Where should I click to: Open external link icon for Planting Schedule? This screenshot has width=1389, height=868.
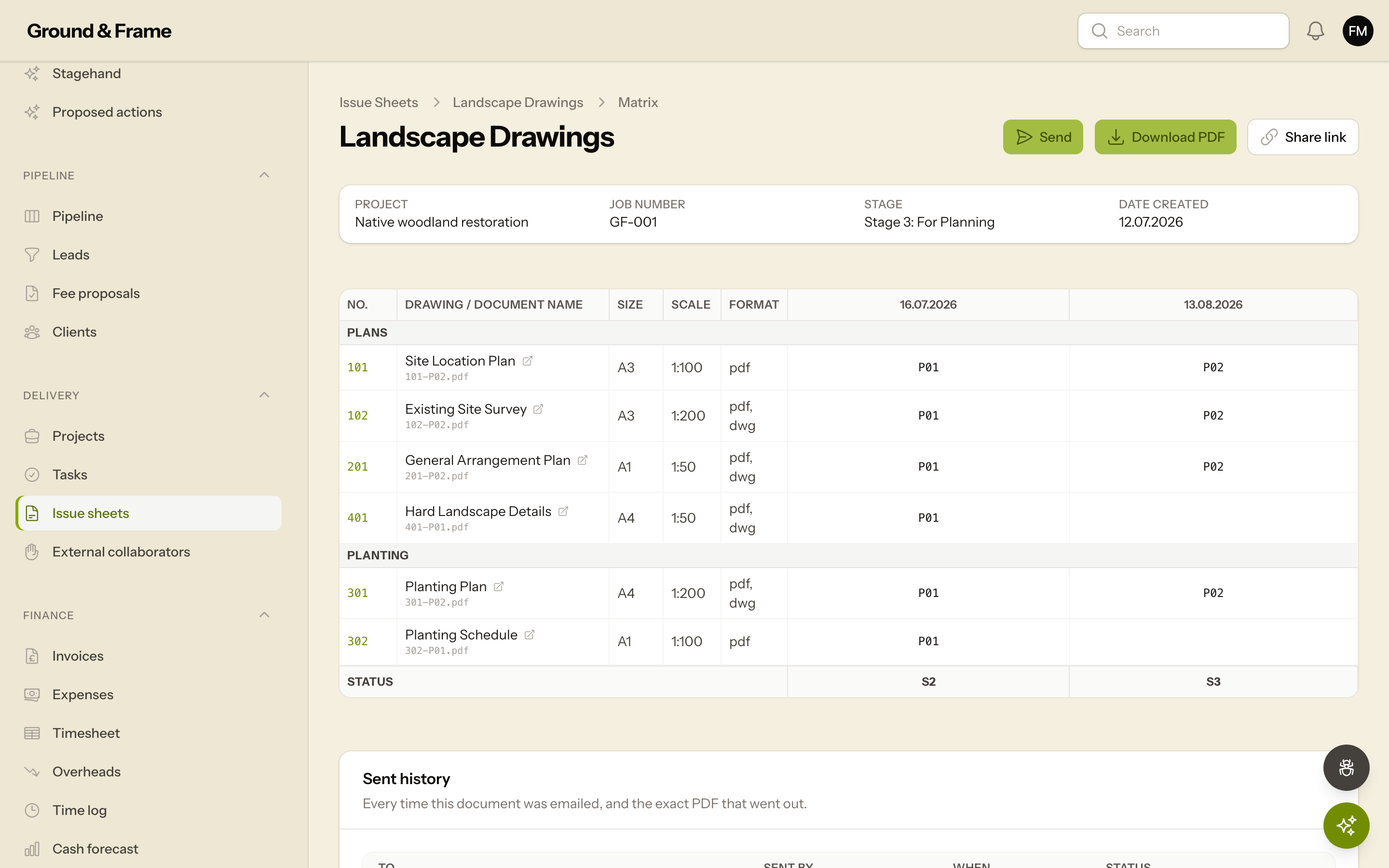coord(530,635)
